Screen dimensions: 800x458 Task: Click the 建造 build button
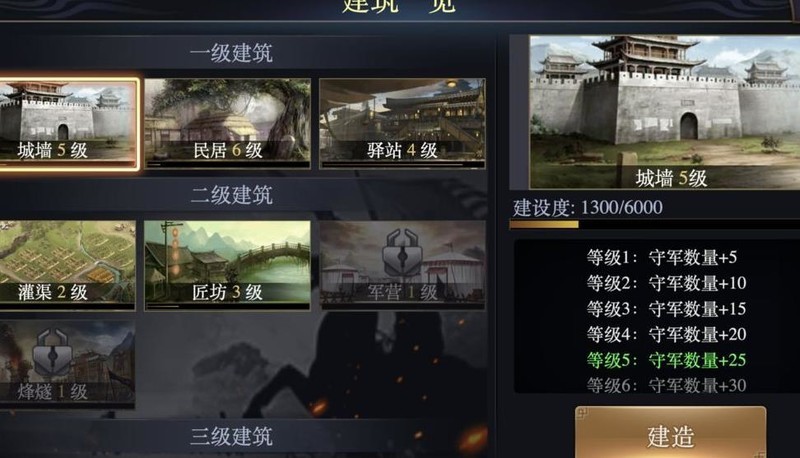[x=670, y=432]
